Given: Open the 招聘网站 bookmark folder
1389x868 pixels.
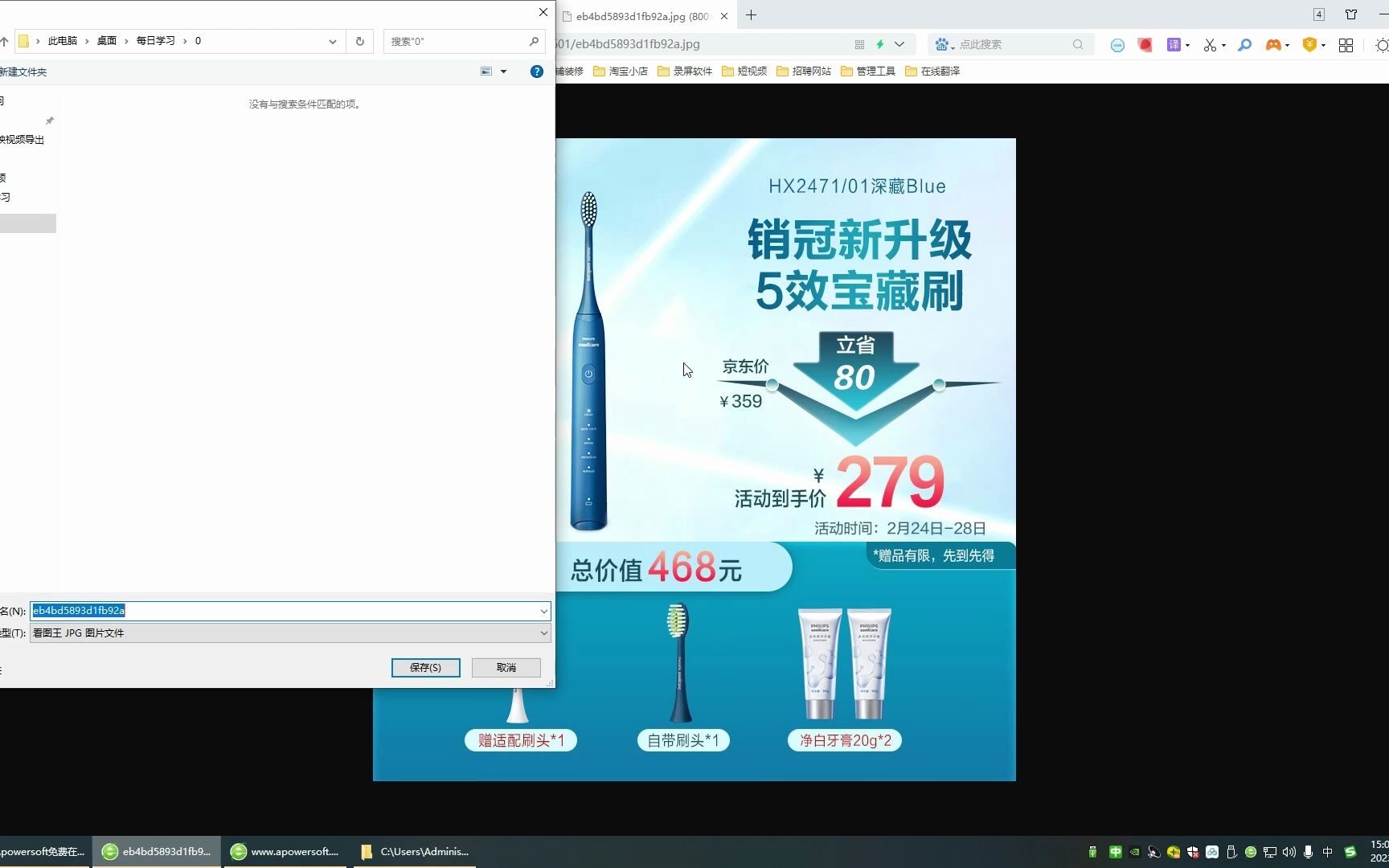Looking at the screenshot, I should click(x=804, y=72).
